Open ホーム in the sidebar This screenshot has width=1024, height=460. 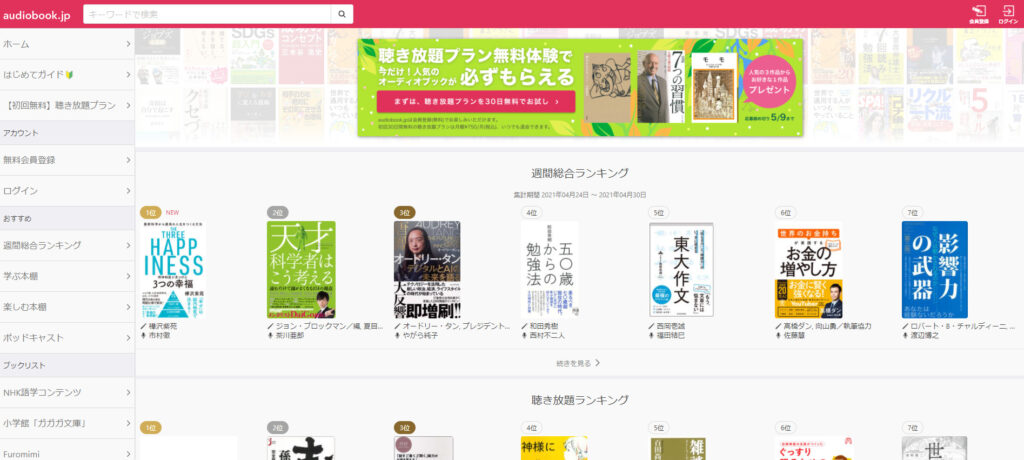click(67, 44)
